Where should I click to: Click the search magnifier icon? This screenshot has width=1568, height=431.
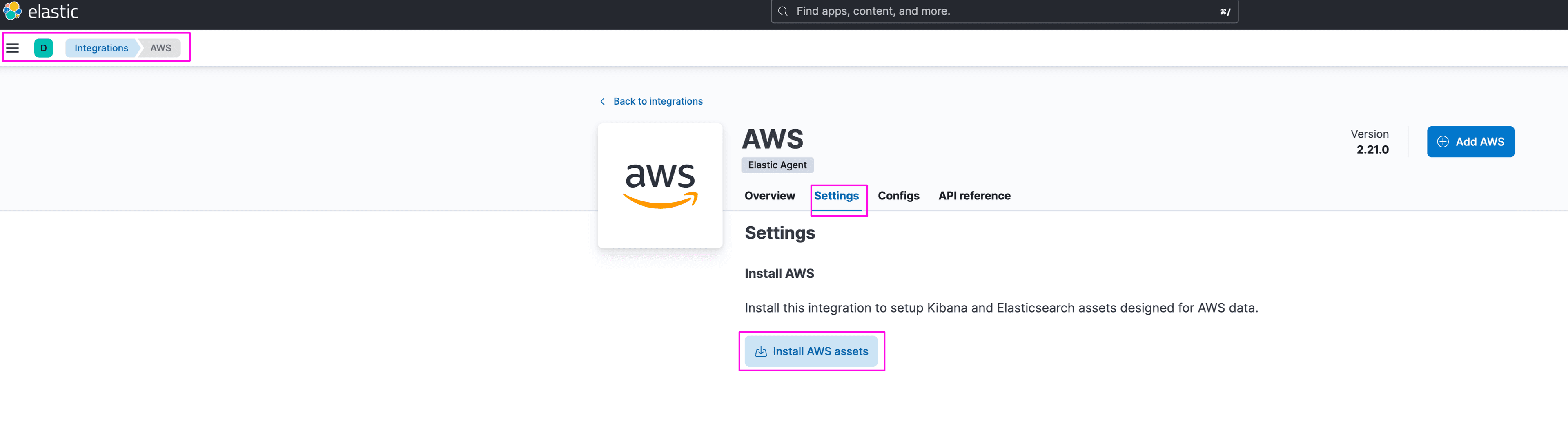tap(783, 11)
